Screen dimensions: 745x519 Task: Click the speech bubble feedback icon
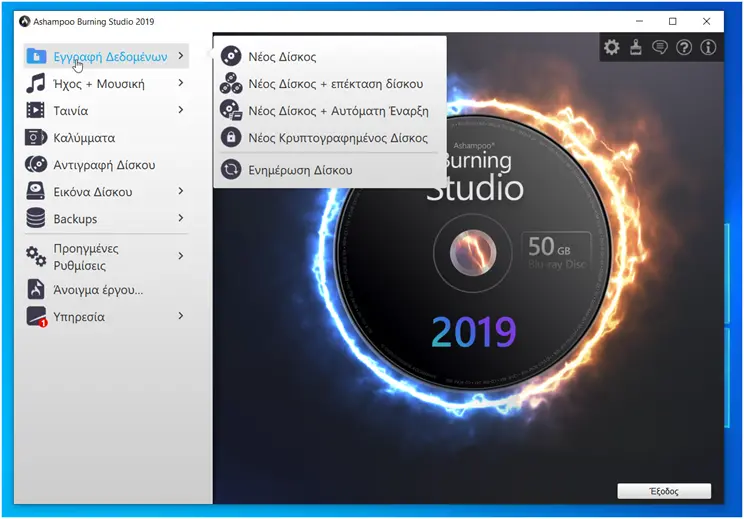point(660,47)
